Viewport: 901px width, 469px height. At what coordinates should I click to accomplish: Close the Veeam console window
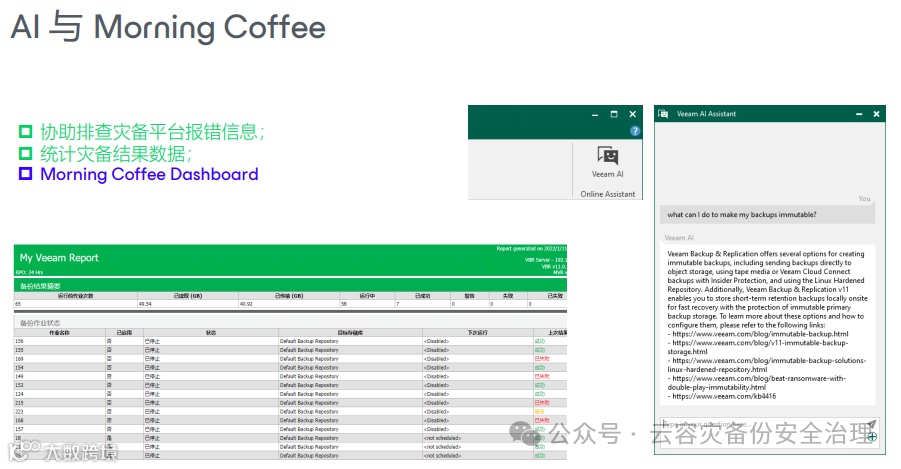(633, 114)
